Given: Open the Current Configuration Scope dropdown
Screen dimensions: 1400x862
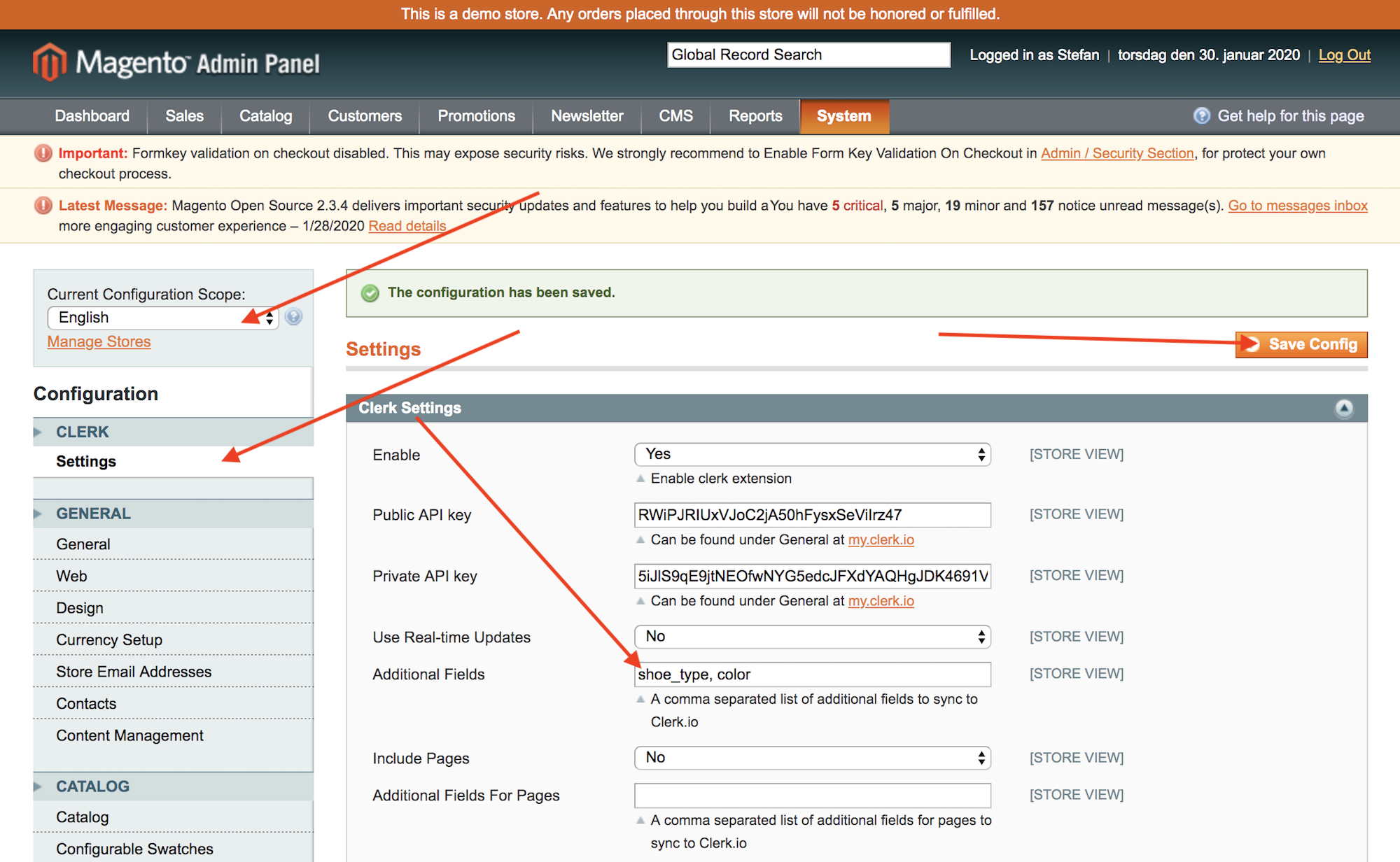Looking at the screenshot, I should [x=162, y=318].
